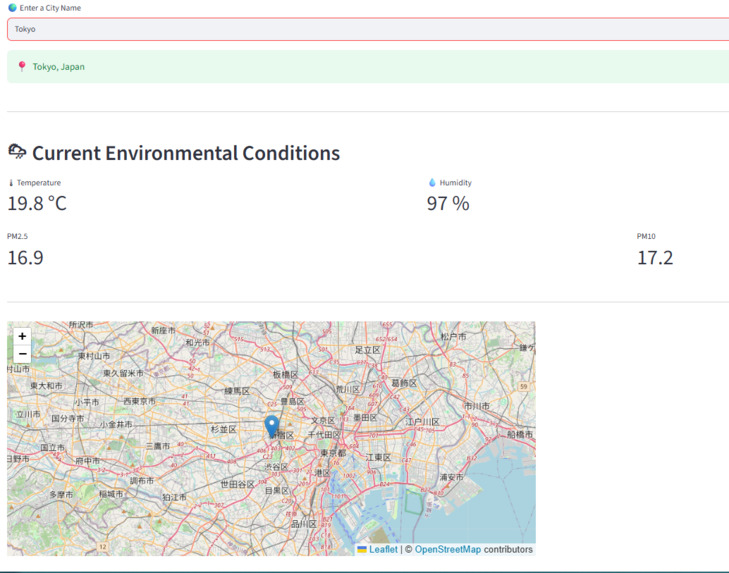729x573 pixels.
Task: Click the 江戸川区 label on the map
Action: coord(422,422)
